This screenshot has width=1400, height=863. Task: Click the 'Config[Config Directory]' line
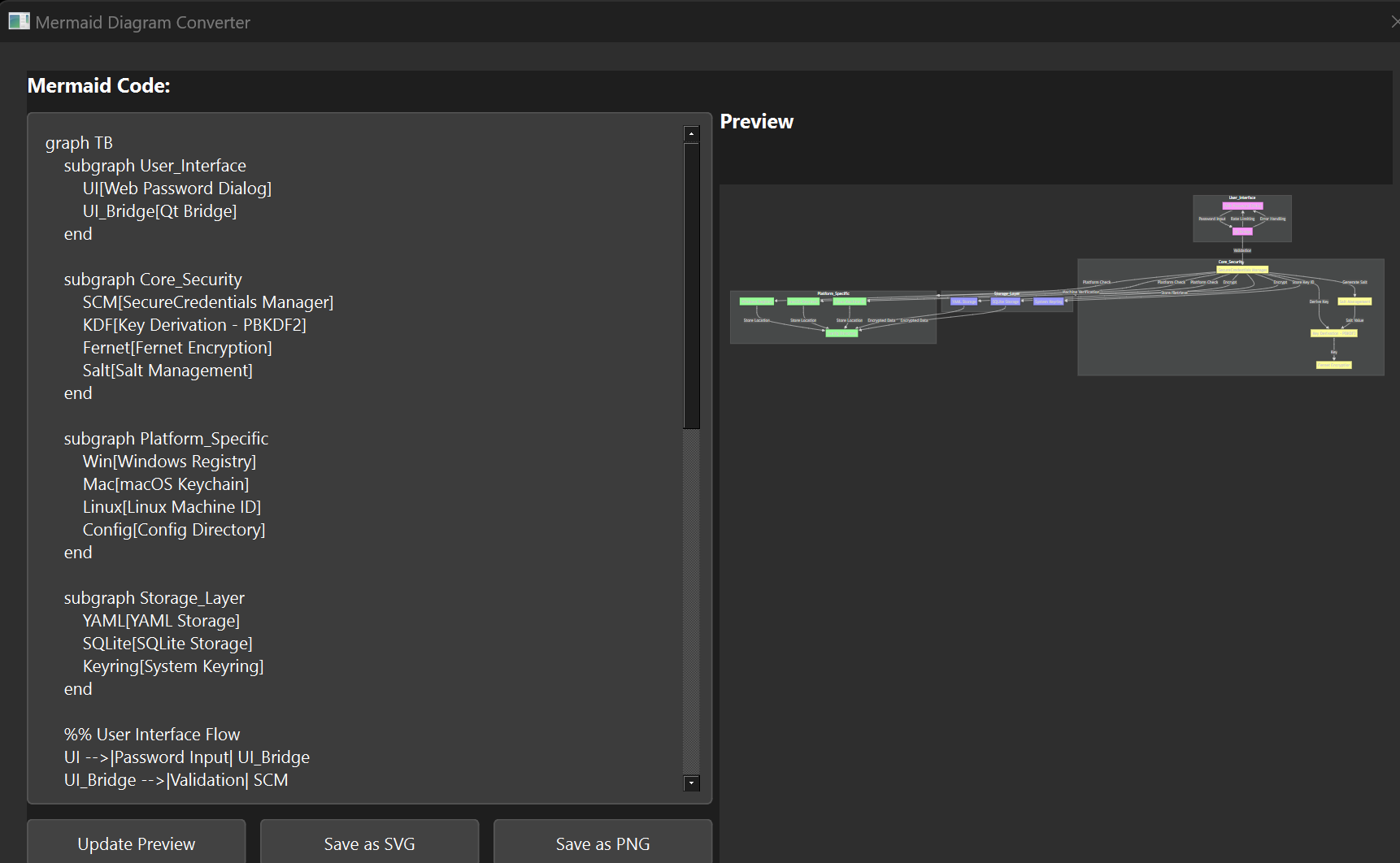point(174,530)
